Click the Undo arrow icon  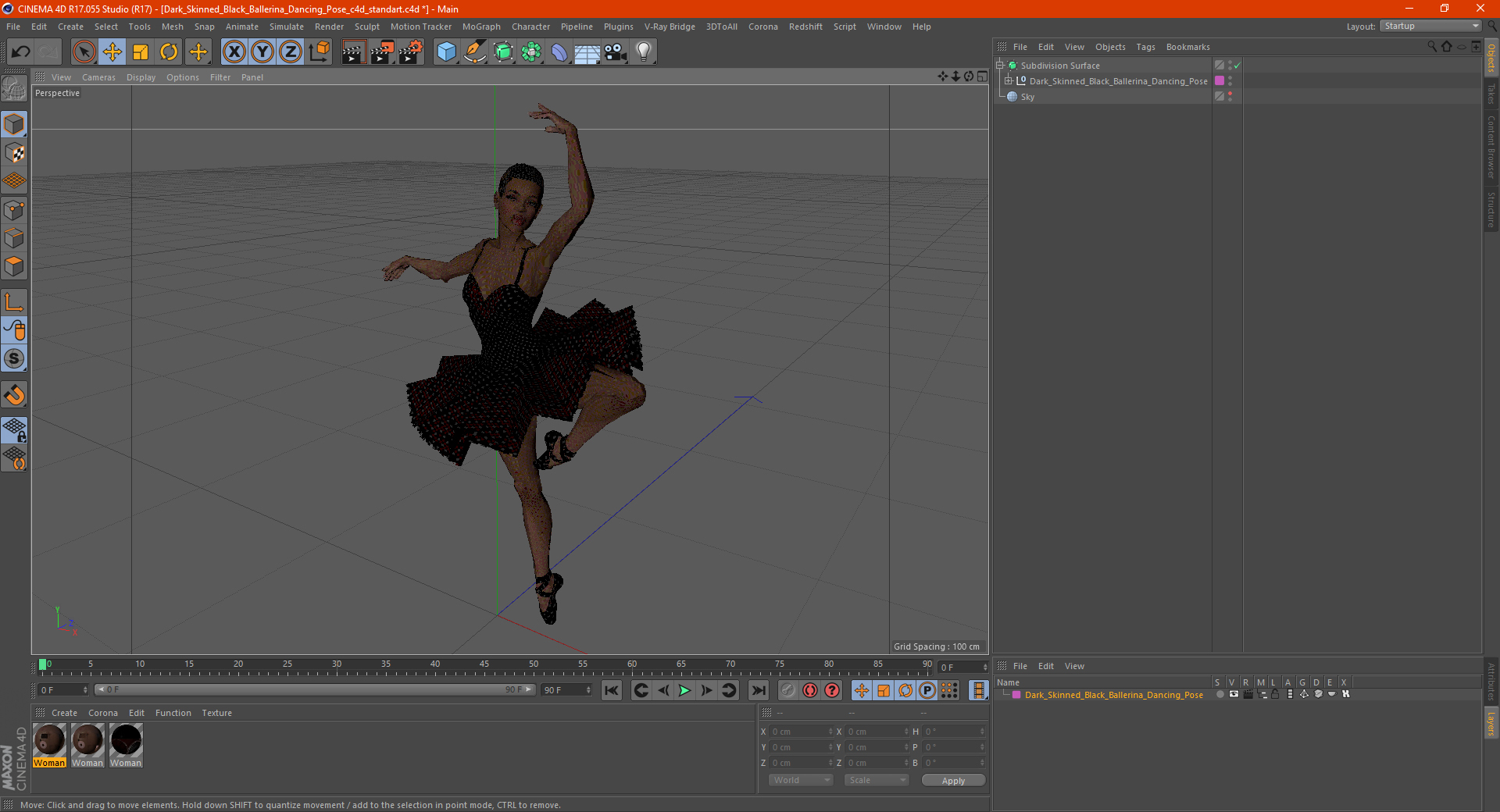pyautogui.click(x=21, y=52)
